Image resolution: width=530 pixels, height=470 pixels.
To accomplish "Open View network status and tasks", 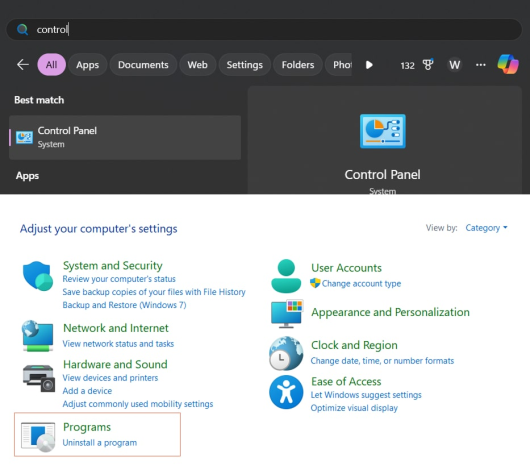I will coord(118,344).
